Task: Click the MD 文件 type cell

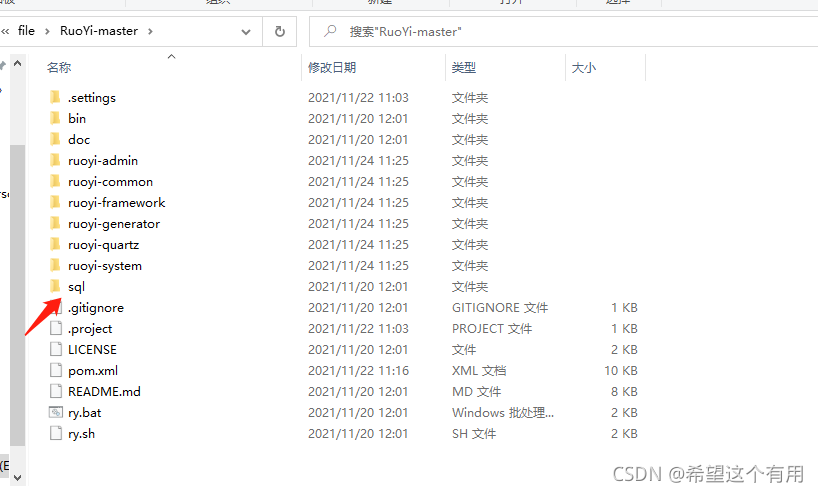Action: tap(476, 391)
